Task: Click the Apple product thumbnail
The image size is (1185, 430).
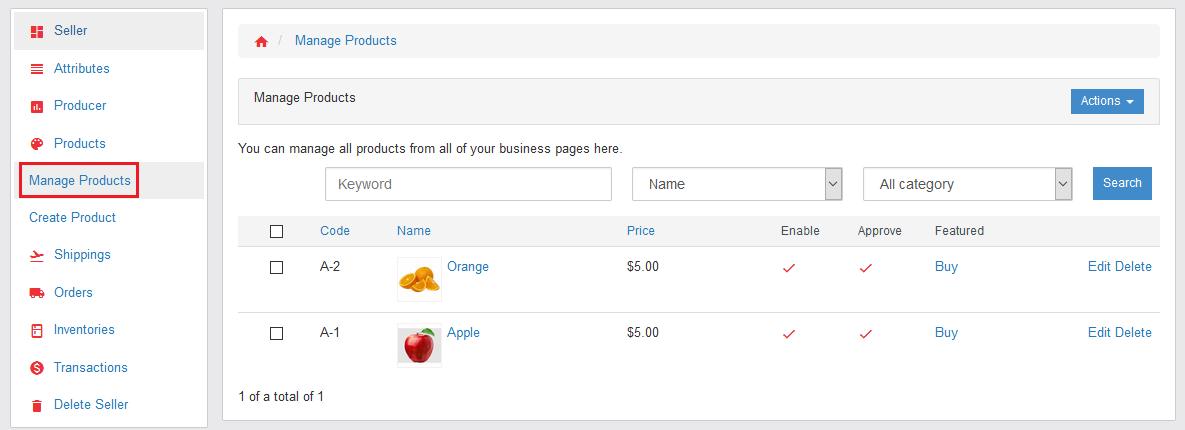Action: 419,345
